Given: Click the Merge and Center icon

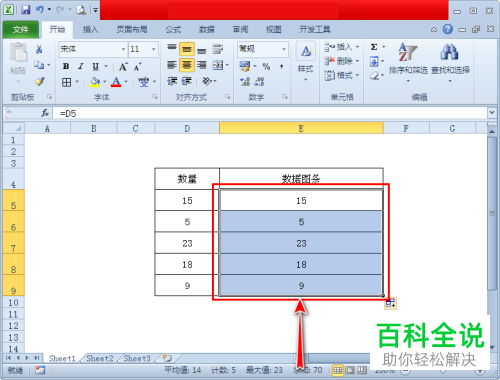Looking at the screenshot, I should click(218, 65).
